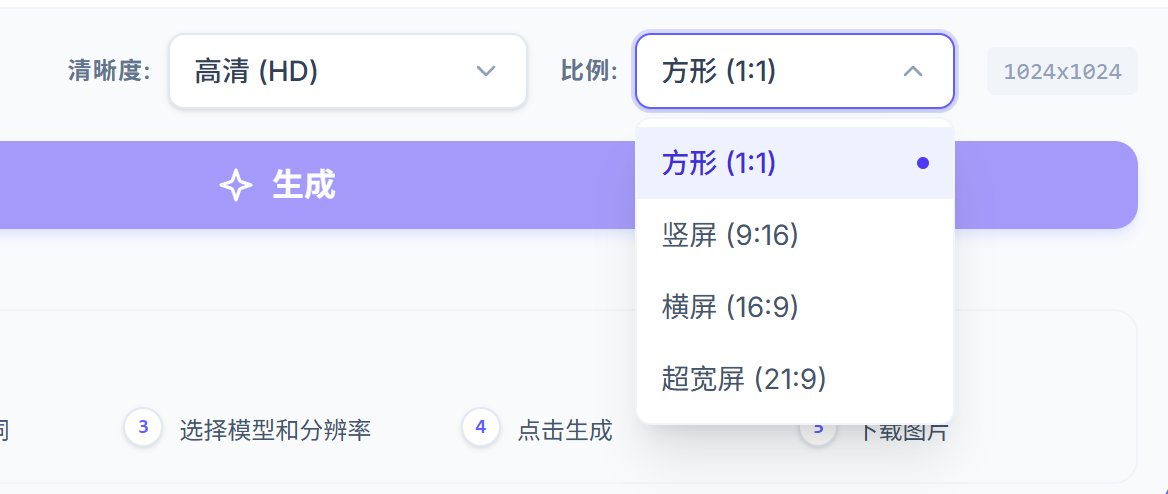Click the selected dot beside 方形 (1:1)

coord(922,163)
